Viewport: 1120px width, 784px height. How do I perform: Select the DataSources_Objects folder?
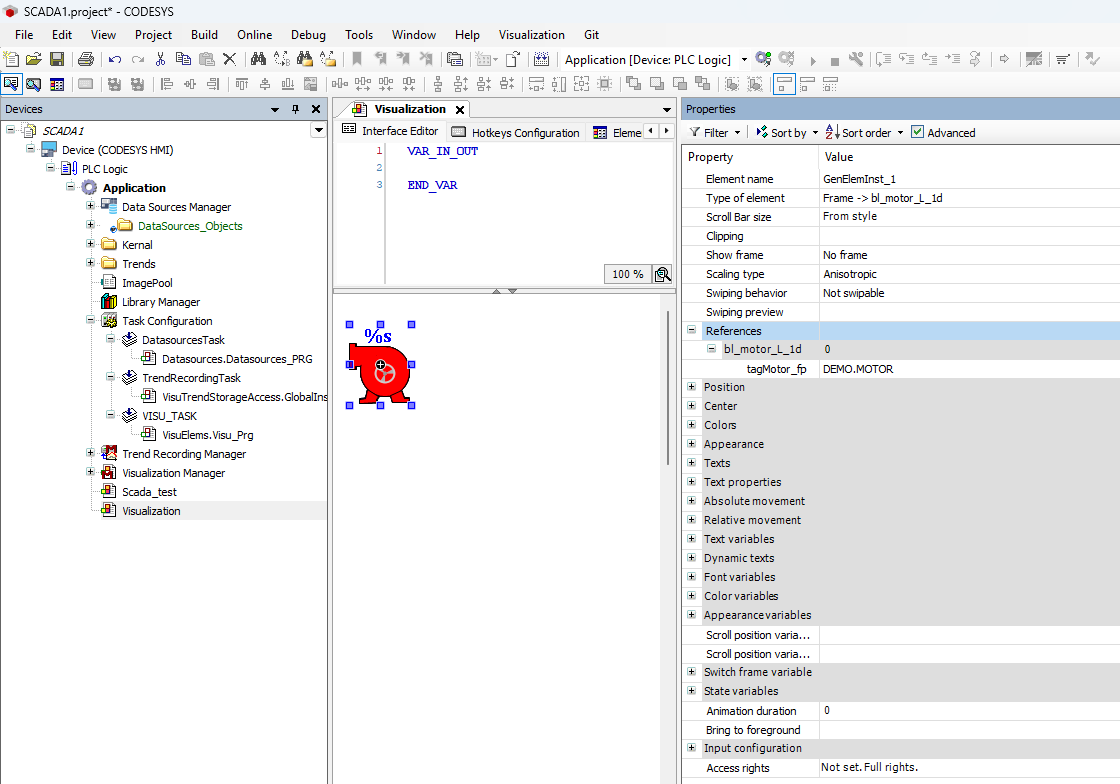[x=190, y=226]
